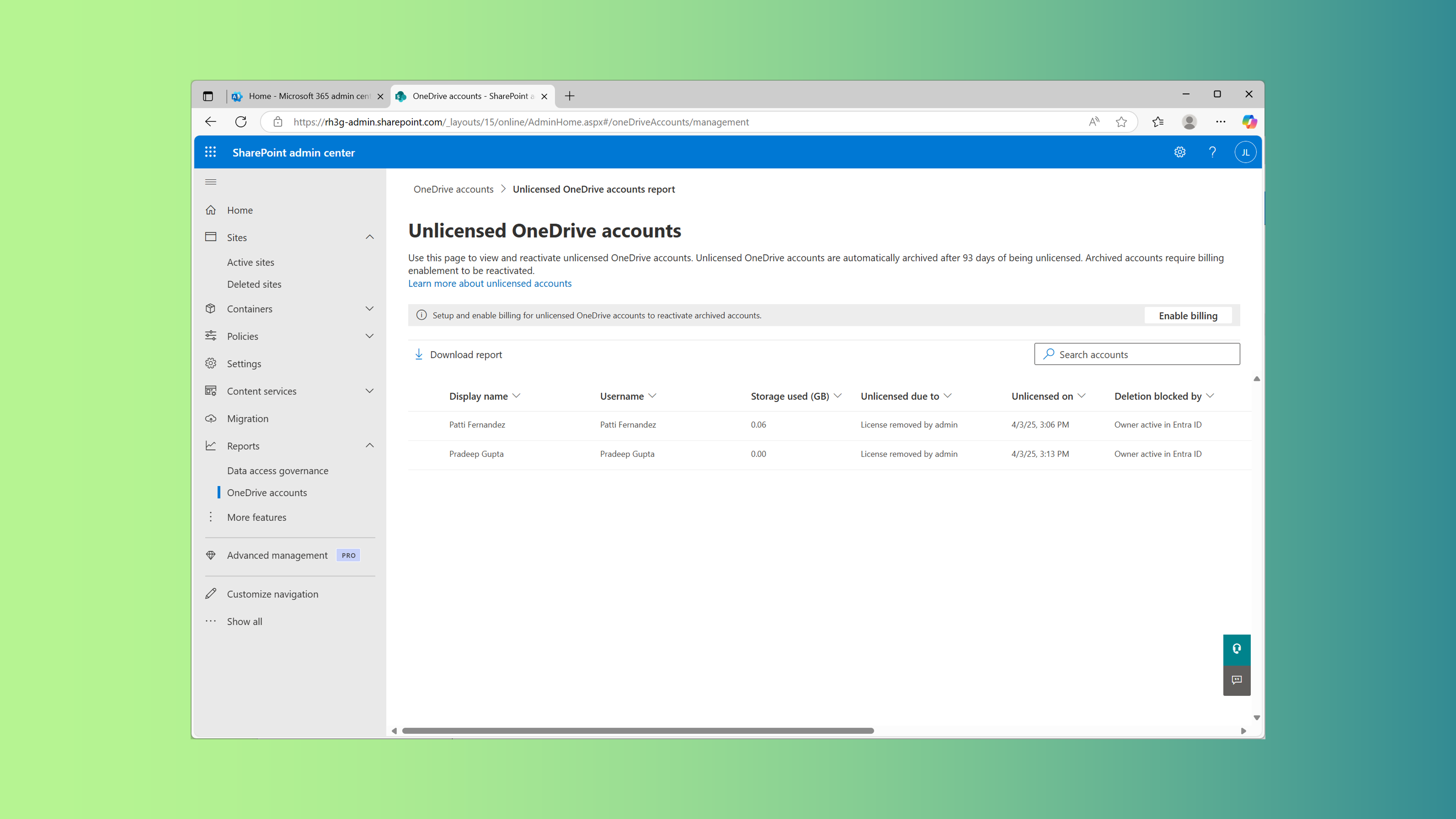Open the Migration section icon
1456x819 pixels.
point(210,418)
